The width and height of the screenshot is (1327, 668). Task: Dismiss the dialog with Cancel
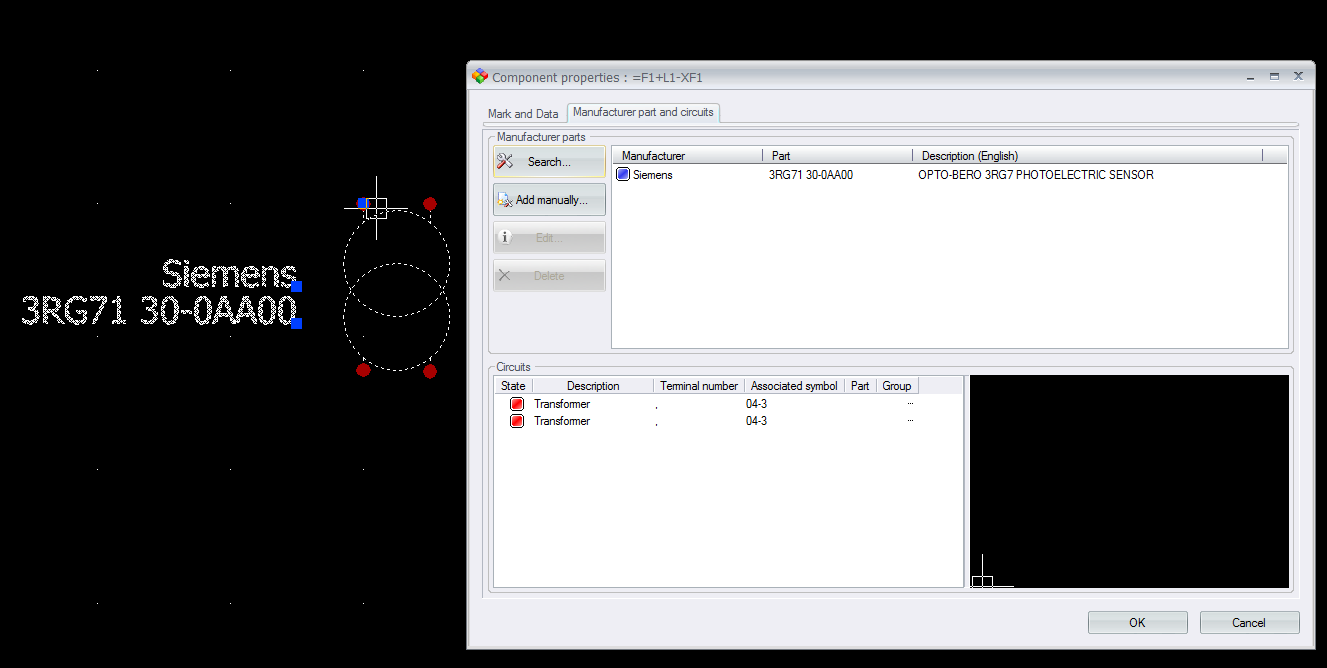coord(1249,622)
